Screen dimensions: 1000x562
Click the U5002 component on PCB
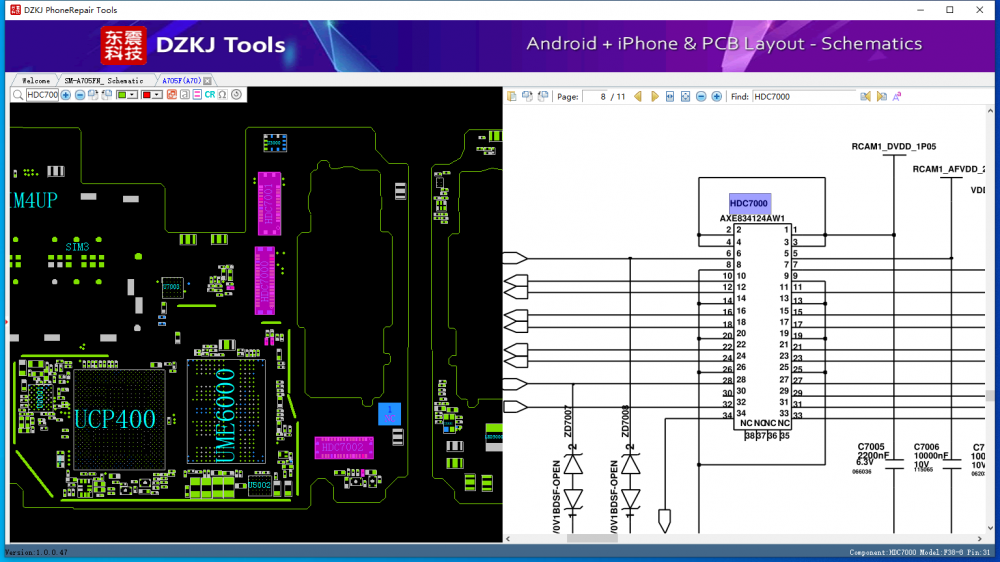pyautogui.click(x=260, y=485)
